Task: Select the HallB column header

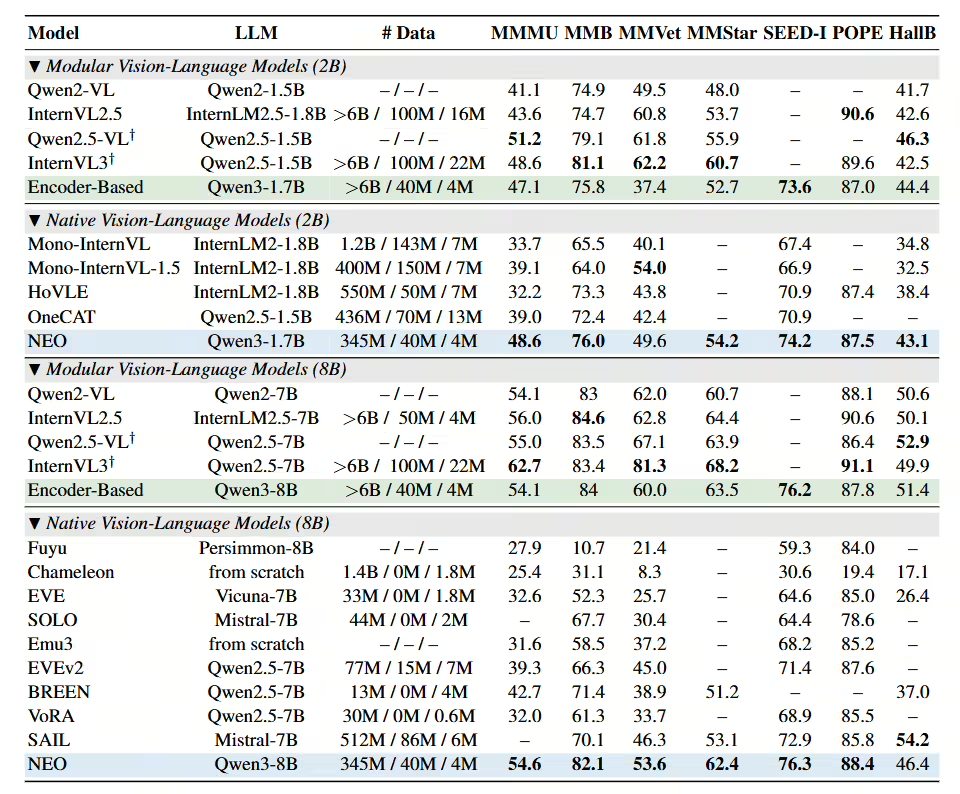Action: pyautogui.click(x=913, y=32)
